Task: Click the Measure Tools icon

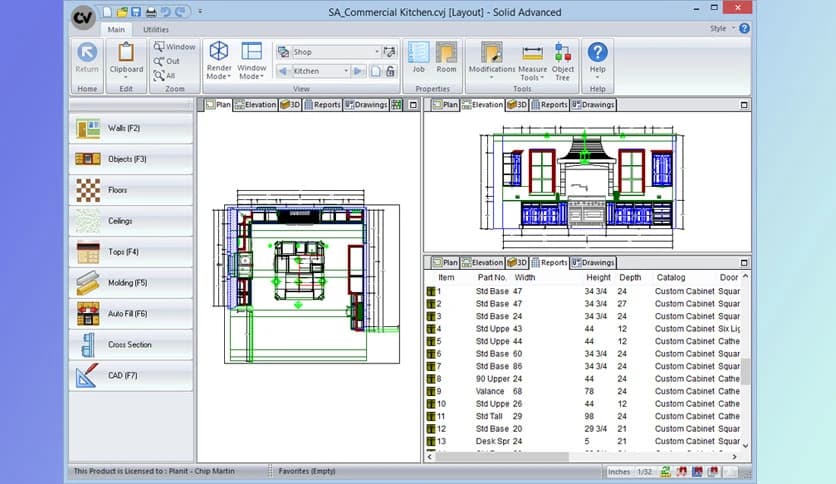Action: pyautogui.click(x=532, y=53)
